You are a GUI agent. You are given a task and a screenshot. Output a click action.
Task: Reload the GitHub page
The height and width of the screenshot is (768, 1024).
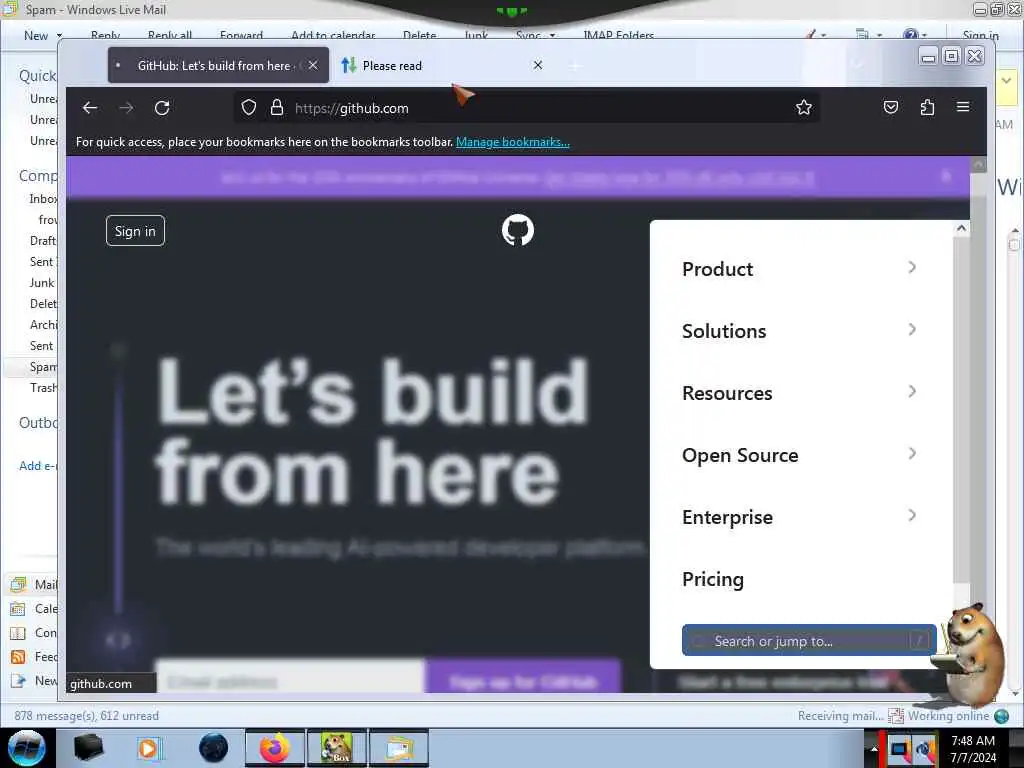[162, 108]
